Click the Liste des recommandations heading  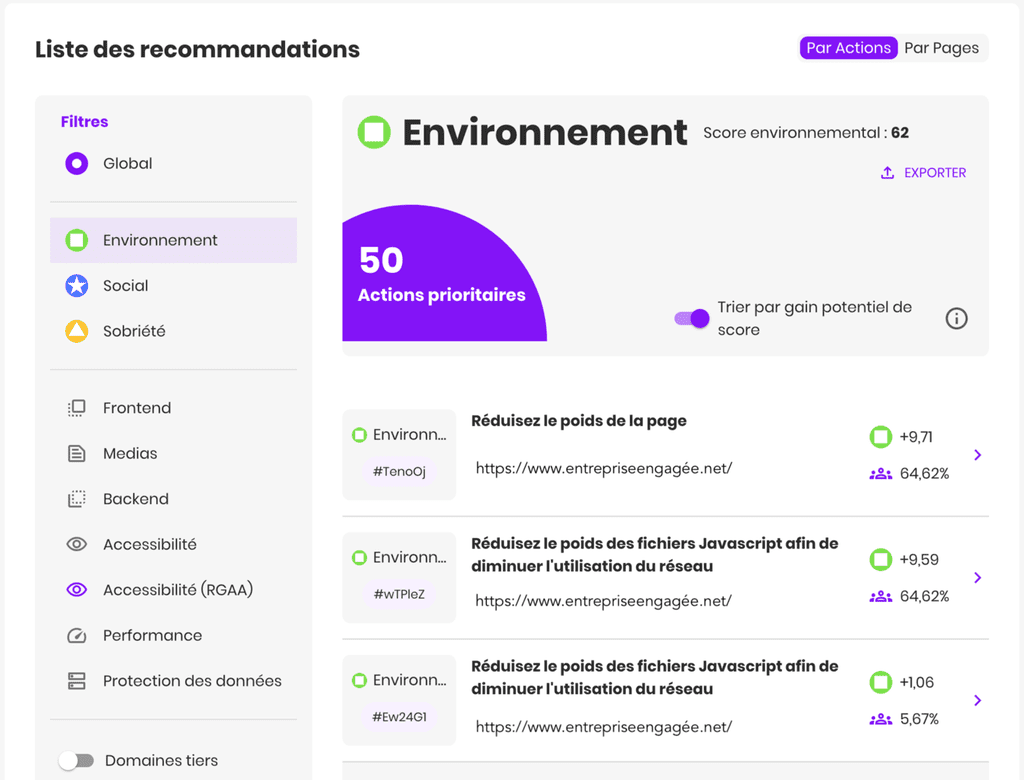point(197,50)
